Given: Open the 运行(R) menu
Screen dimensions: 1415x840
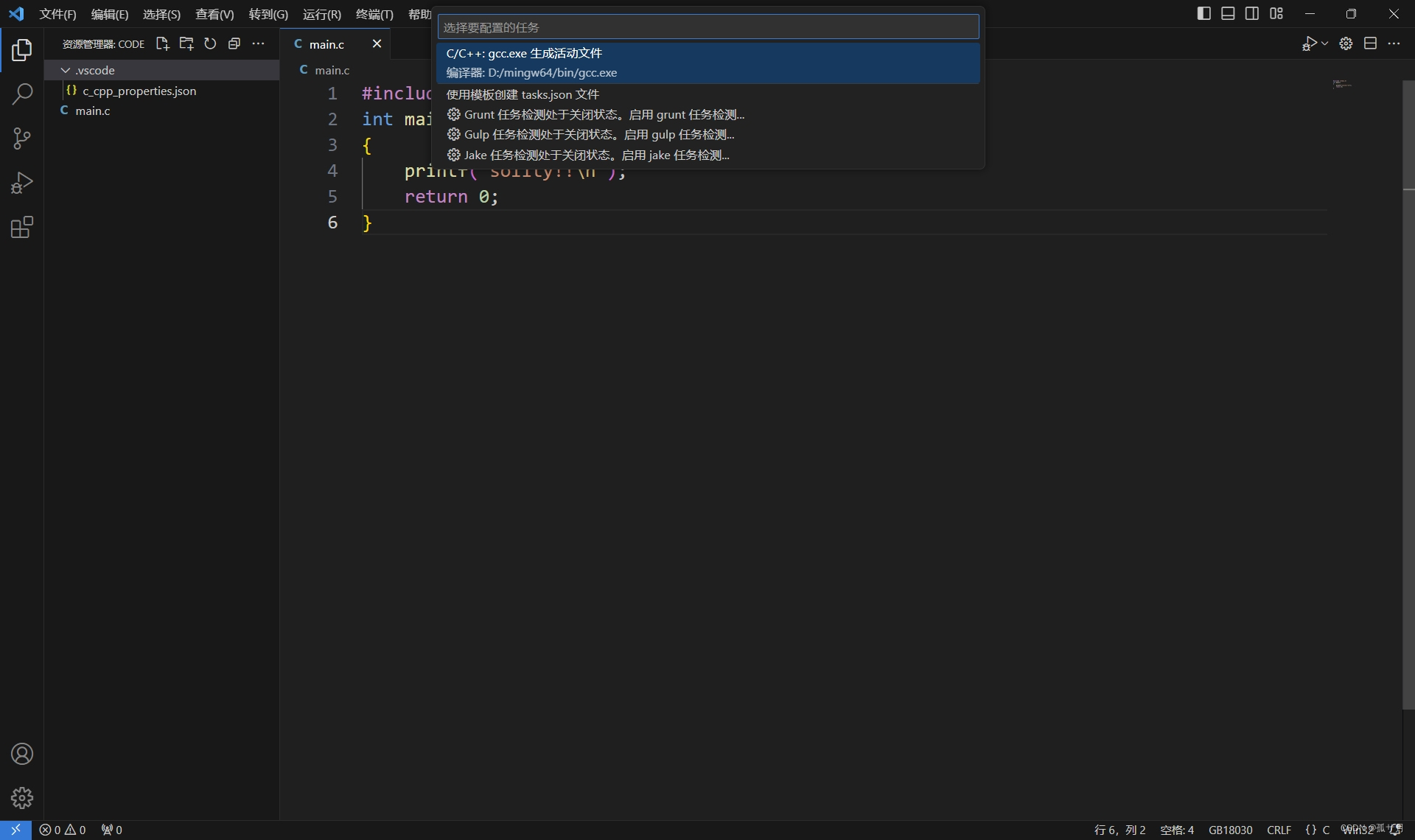Looking at the screenshot, I should point(322,14).
